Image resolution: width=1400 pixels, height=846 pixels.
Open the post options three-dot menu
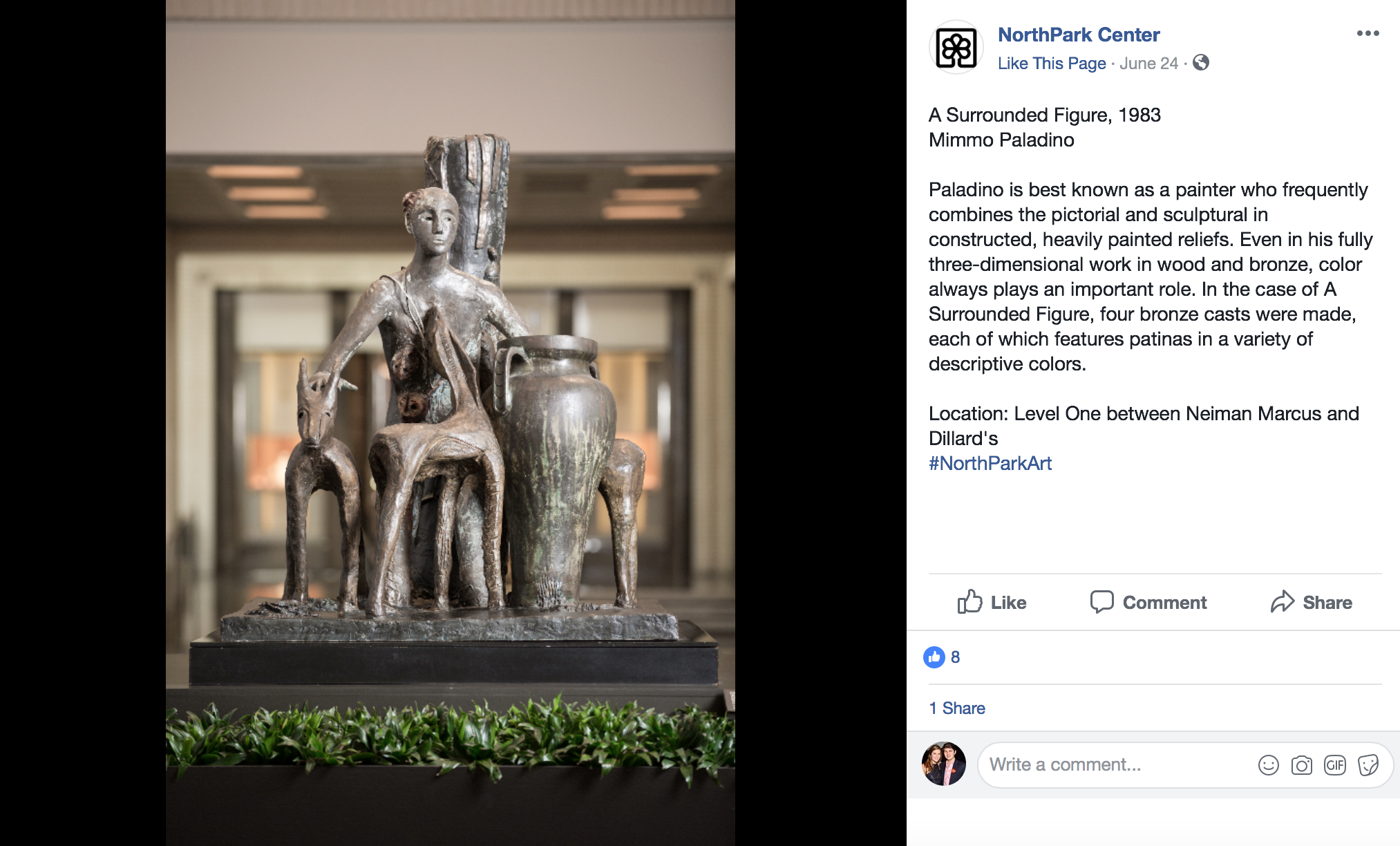[x=1368, y=33]
